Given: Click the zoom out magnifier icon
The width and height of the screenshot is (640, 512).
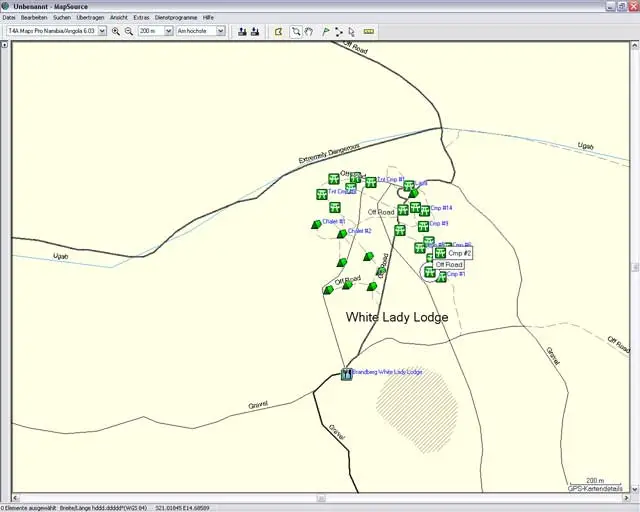Looking at the screenshot, I should point(129,31).
